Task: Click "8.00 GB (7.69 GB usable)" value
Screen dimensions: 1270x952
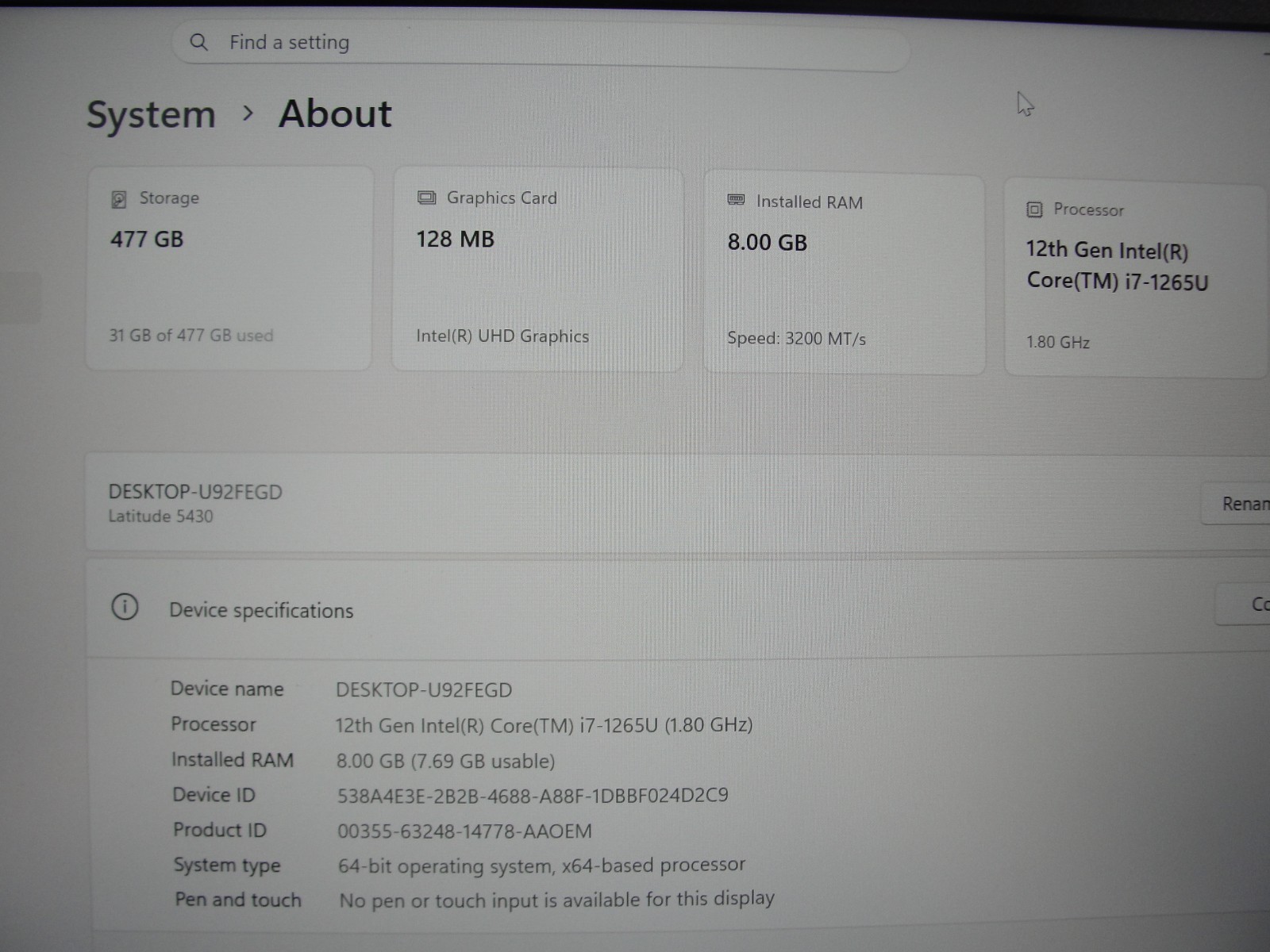Action: [x=445, y=762]
